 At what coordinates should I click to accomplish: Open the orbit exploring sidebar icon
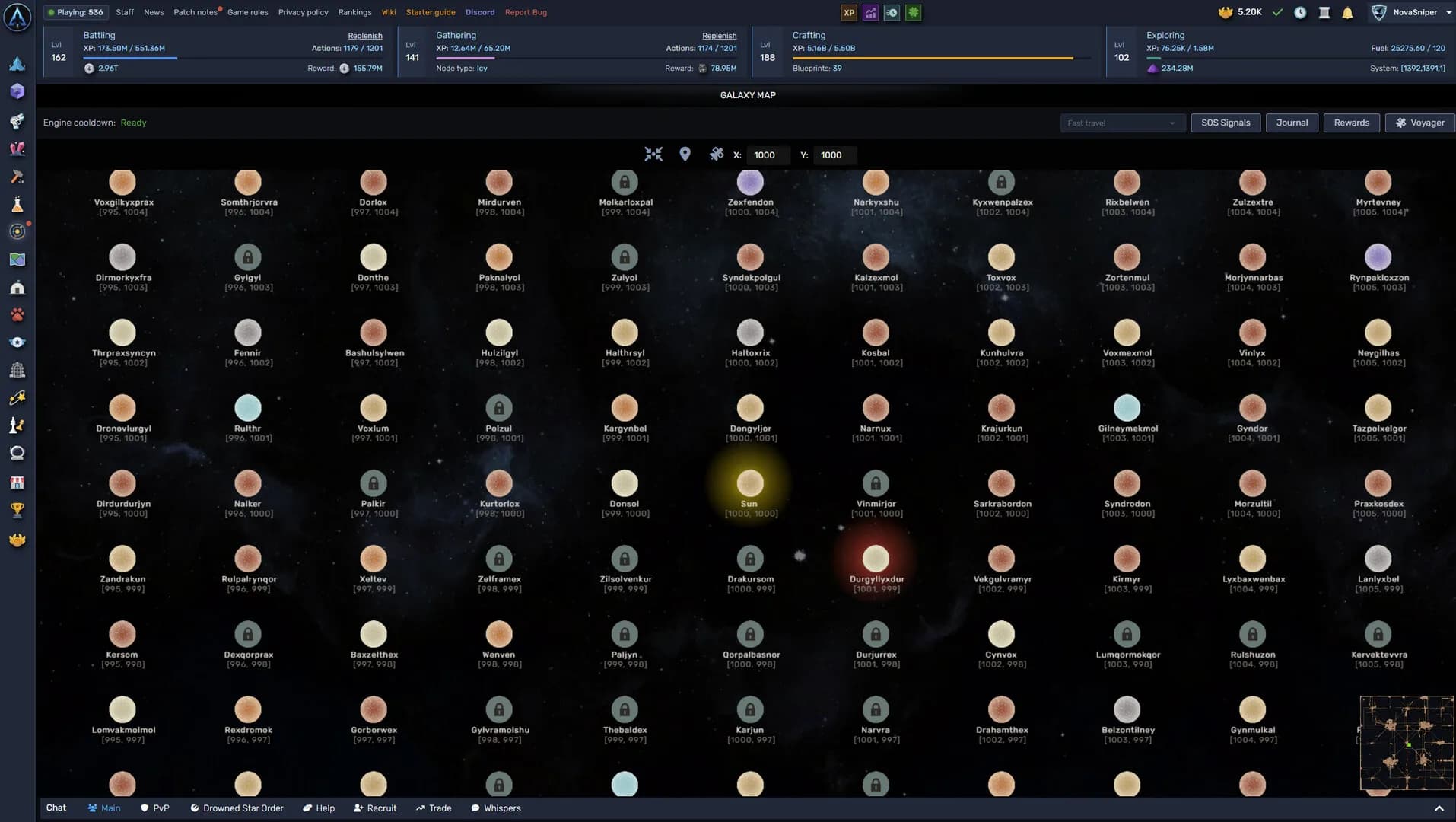[17, 231]
